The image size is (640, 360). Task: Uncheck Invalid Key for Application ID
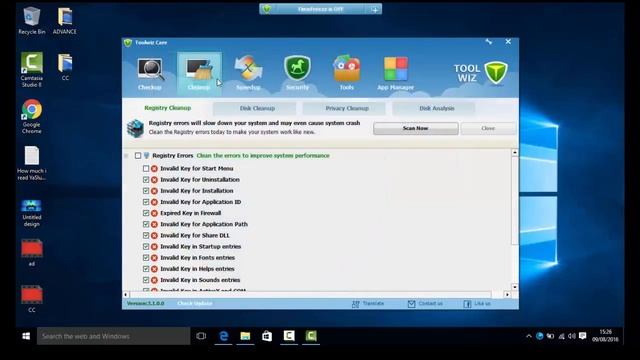[x=146, y=202]
